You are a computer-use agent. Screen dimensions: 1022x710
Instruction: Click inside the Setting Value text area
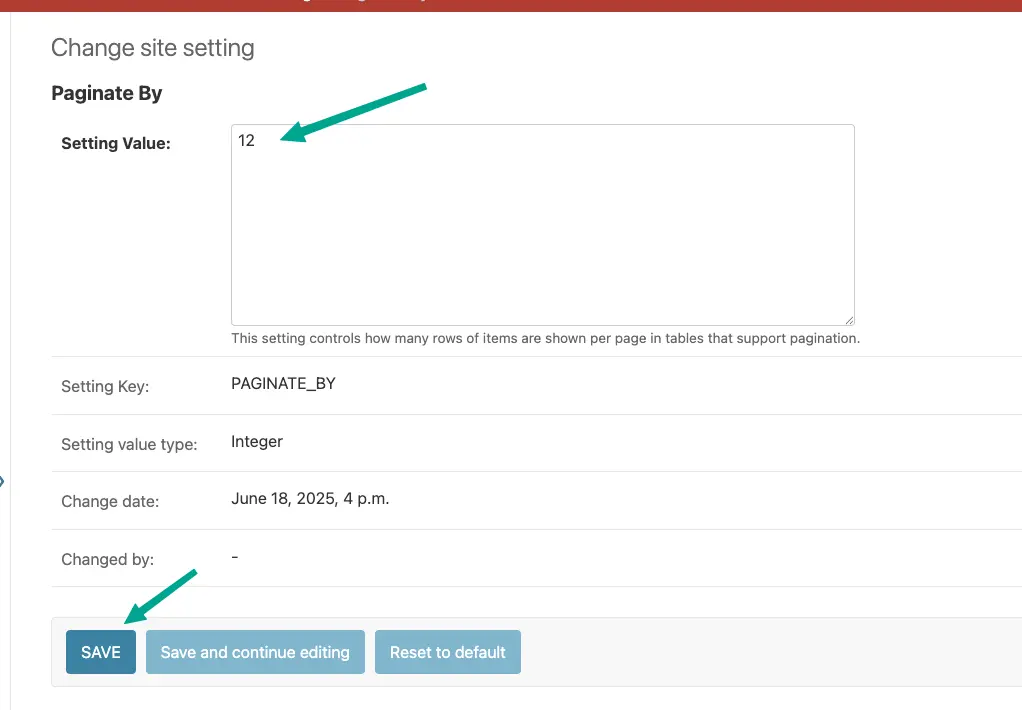click(x=542, y=225)
